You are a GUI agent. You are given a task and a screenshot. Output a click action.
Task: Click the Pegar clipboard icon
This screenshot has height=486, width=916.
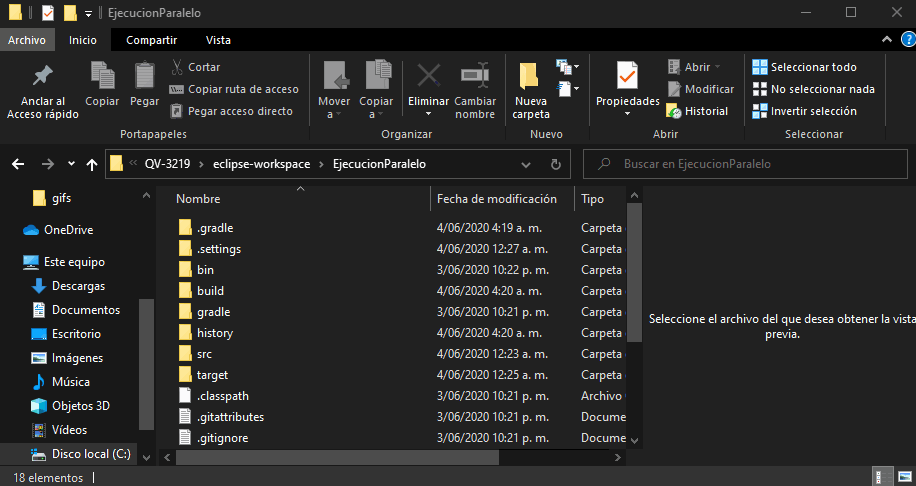coord(144,76)
